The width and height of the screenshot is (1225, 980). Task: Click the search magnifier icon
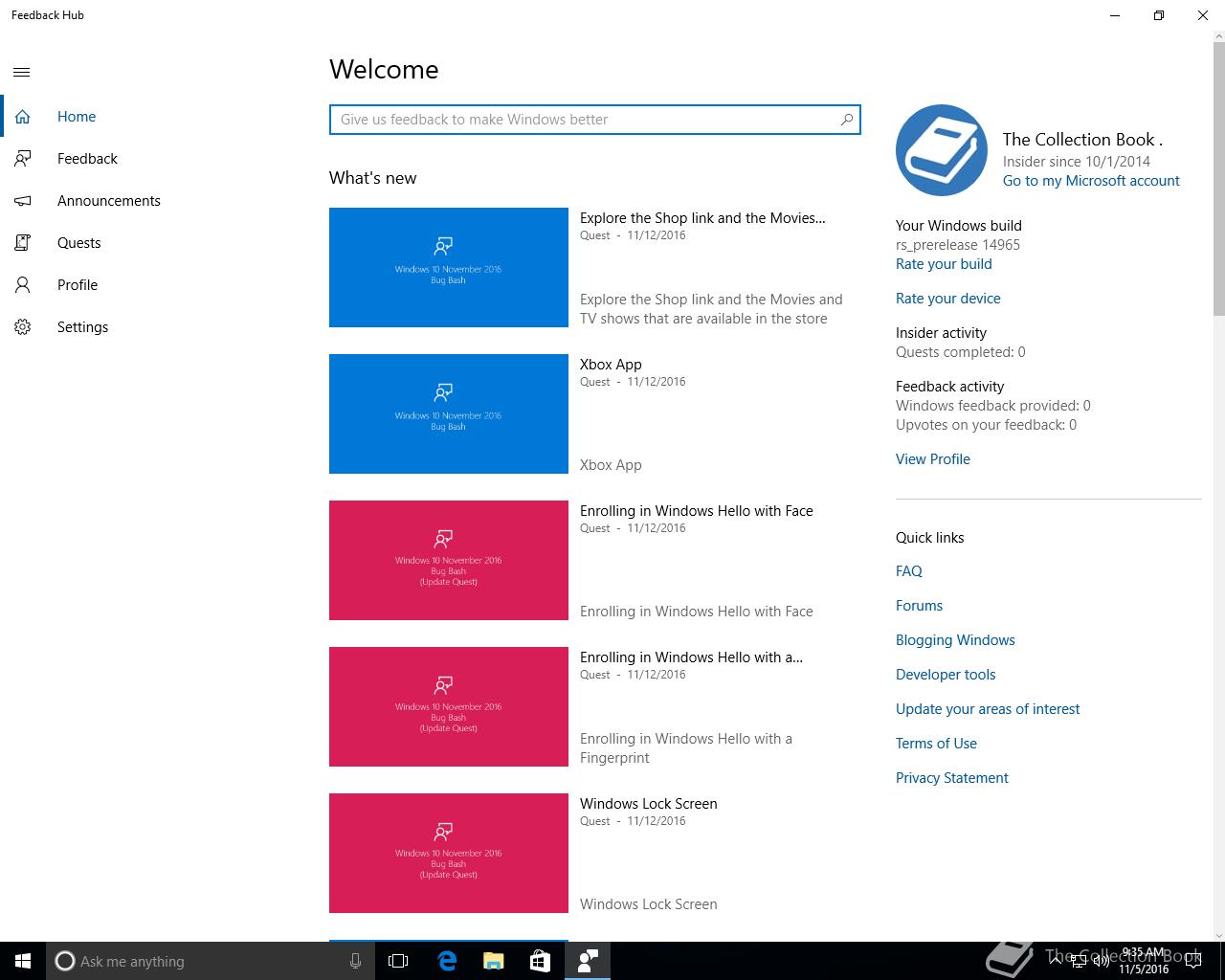tap(846, 120)
